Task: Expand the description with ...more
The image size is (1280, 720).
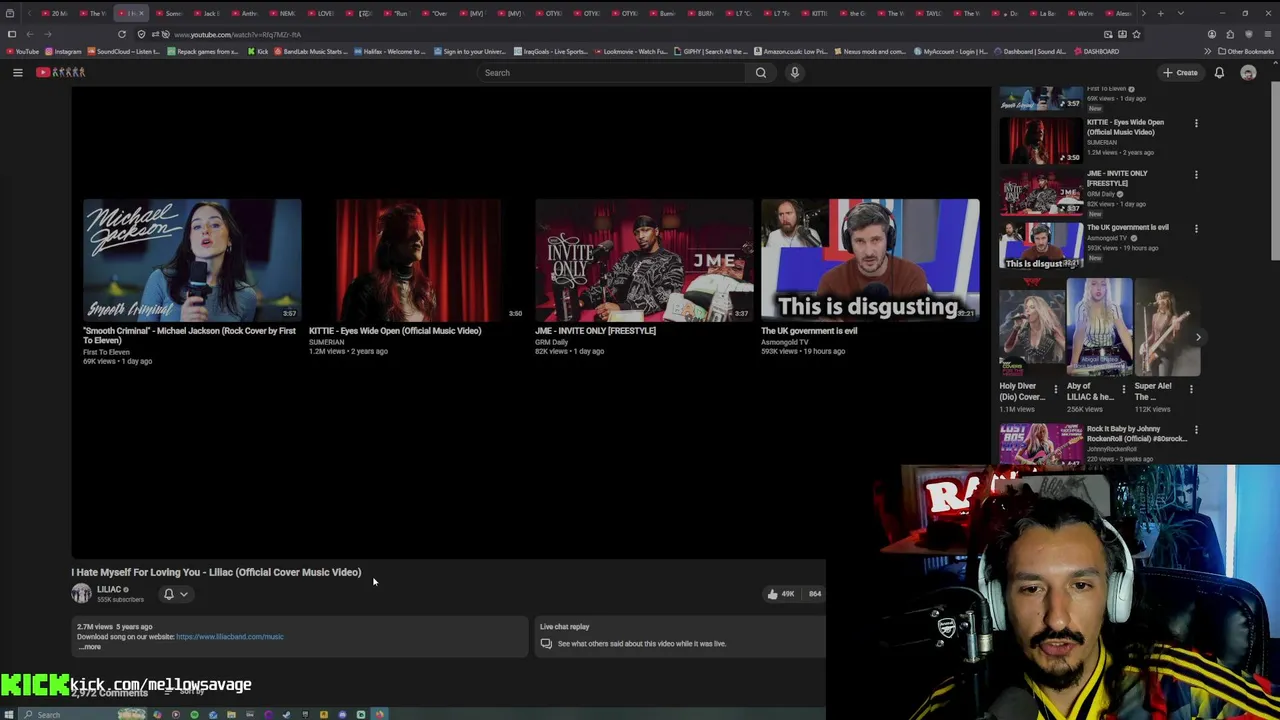Action: coord(90,647)
